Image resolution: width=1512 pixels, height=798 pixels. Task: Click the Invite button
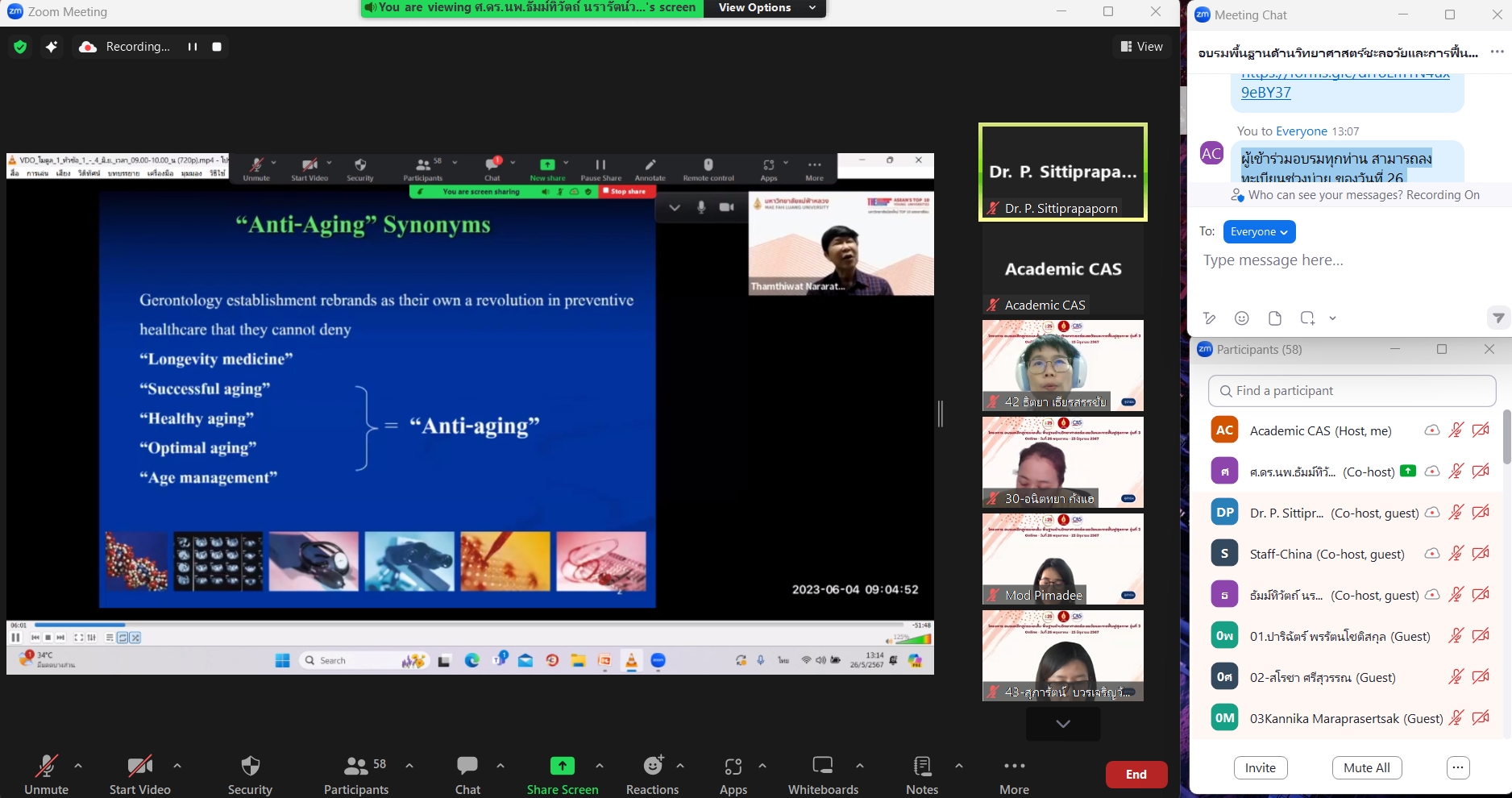pos(1260,768)
